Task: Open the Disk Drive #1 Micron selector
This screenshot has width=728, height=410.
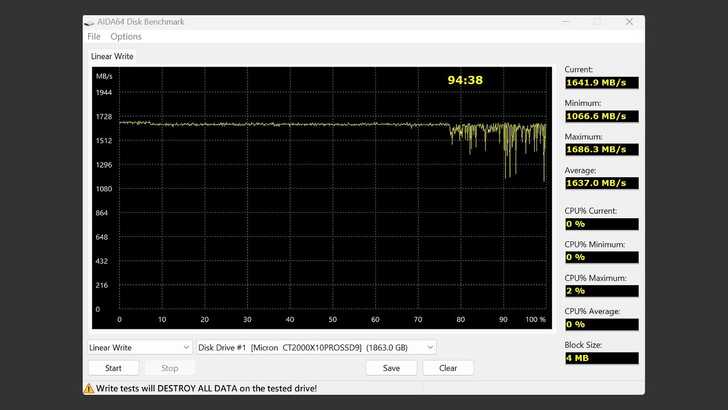Action: tap(316, 347)
